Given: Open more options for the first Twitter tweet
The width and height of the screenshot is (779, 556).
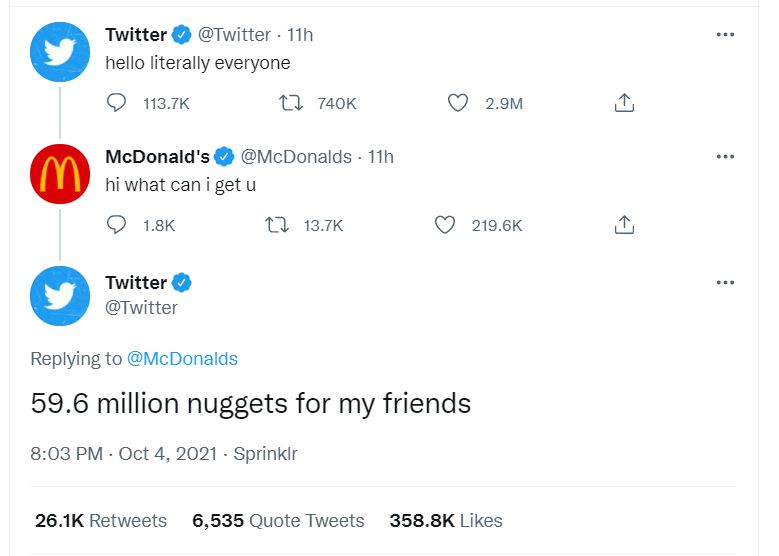Looking at the screenshot, I should tap(725, 35).
